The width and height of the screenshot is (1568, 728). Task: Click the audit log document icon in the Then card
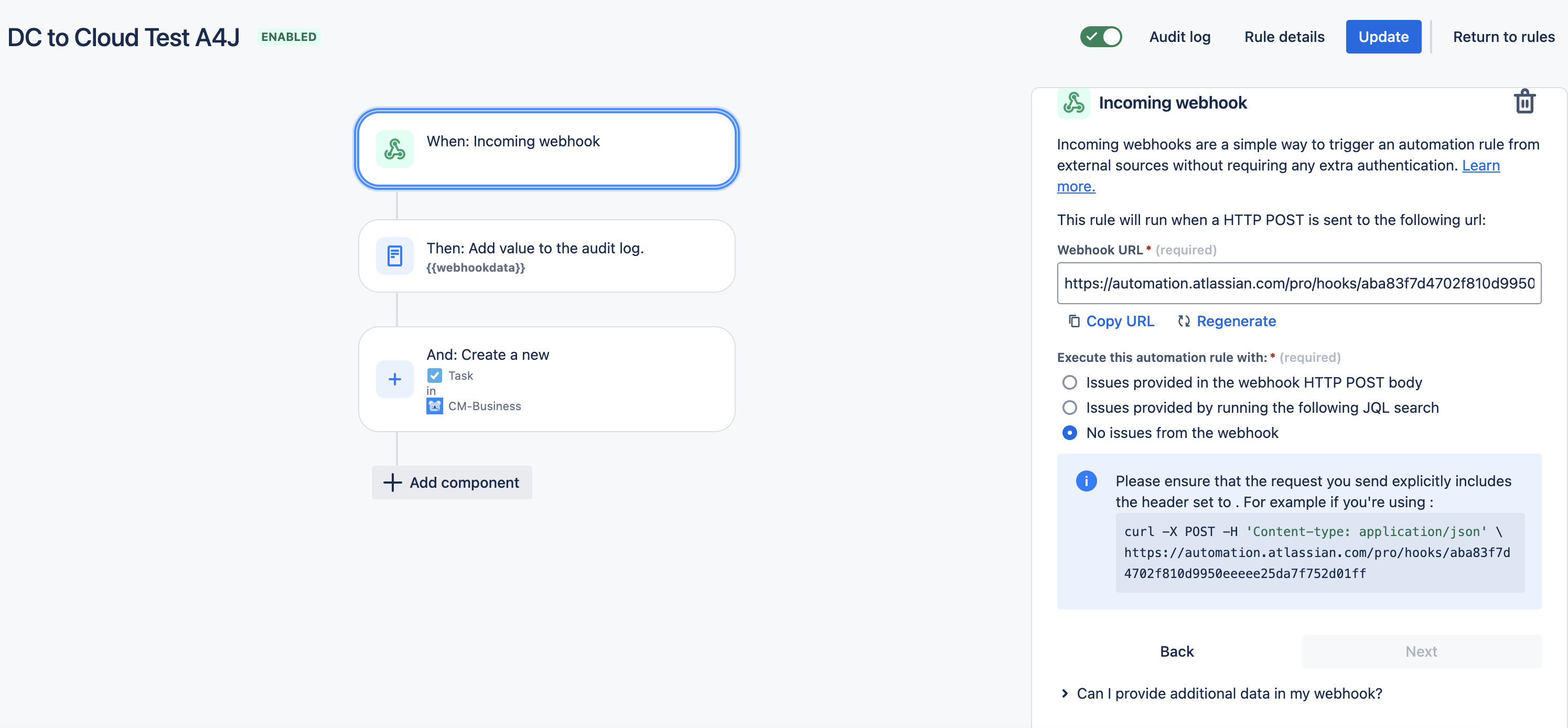point(394,255)
